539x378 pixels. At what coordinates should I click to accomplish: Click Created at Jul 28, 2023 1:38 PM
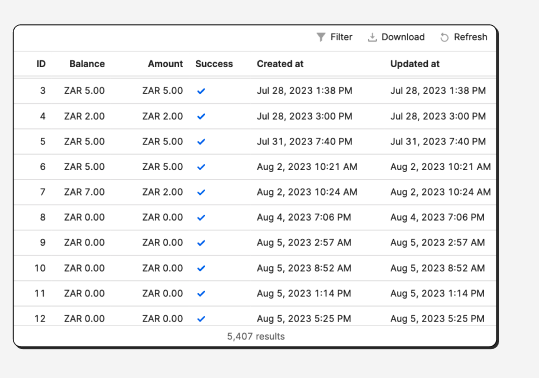point(305,91)
